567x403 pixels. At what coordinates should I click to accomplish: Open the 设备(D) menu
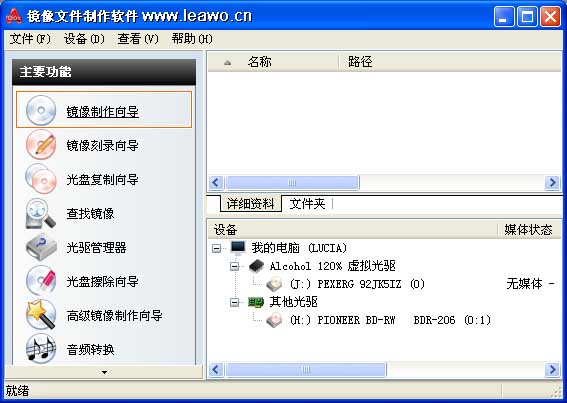click(x=84, y=39)
